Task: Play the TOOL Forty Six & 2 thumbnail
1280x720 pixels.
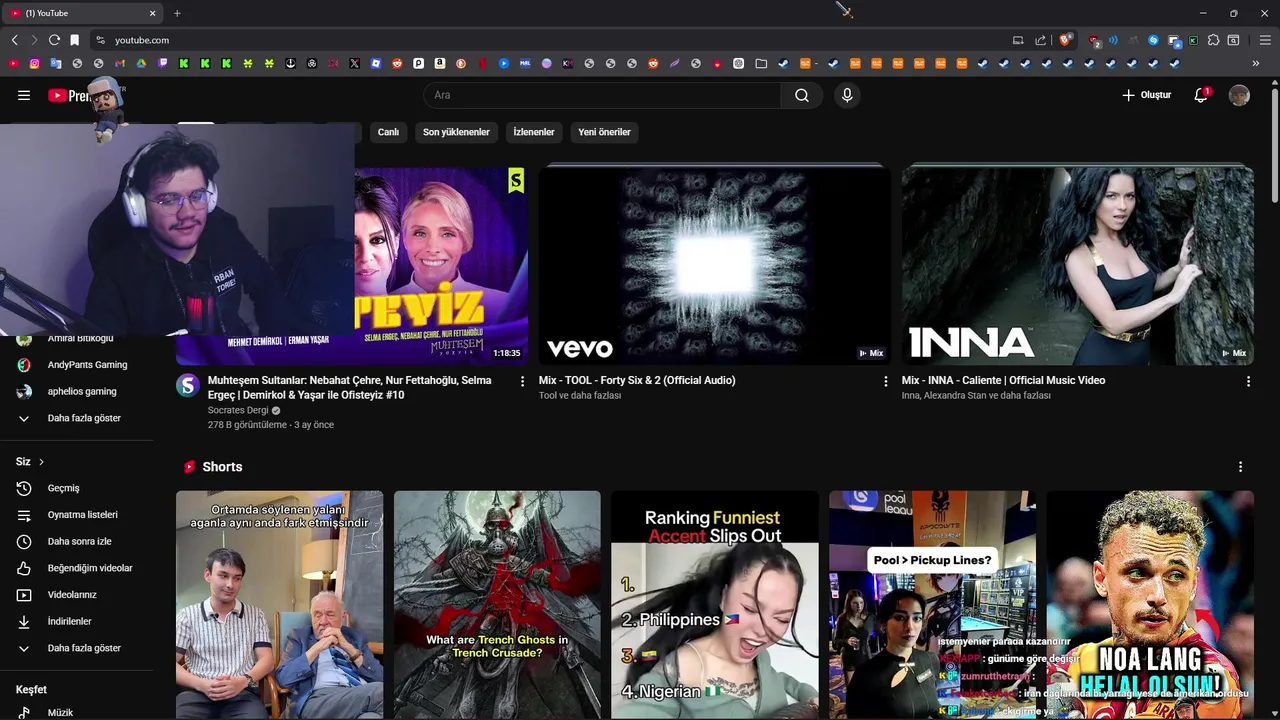Action: click(714, 265)
